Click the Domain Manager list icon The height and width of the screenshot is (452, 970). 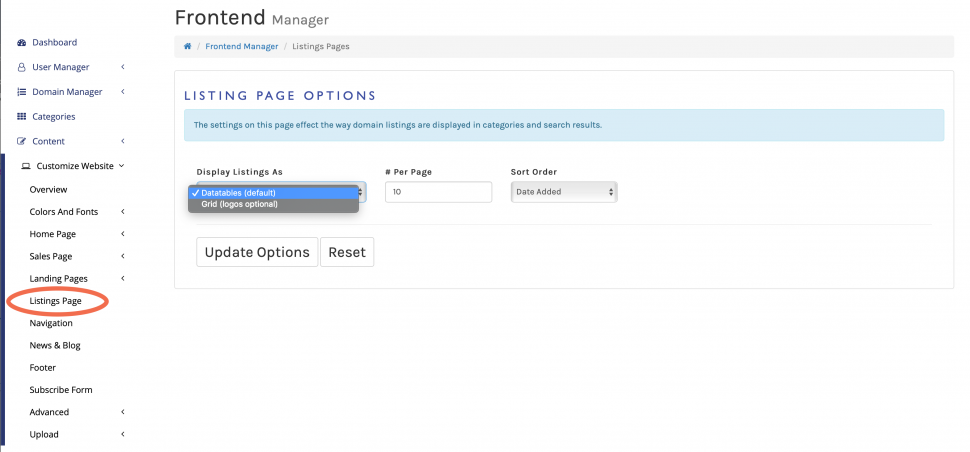pyautogui.click(x=22, y=92)
